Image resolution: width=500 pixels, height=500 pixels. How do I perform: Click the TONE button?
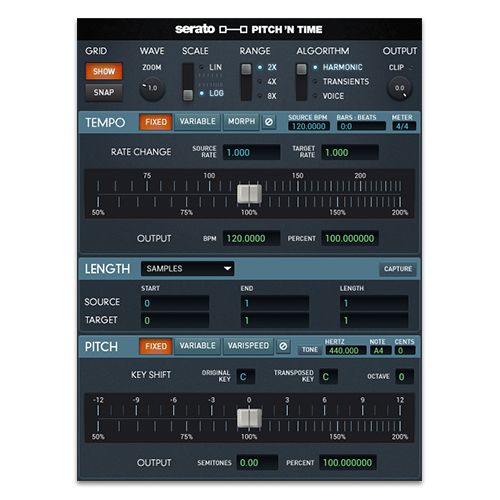[310, 350]
